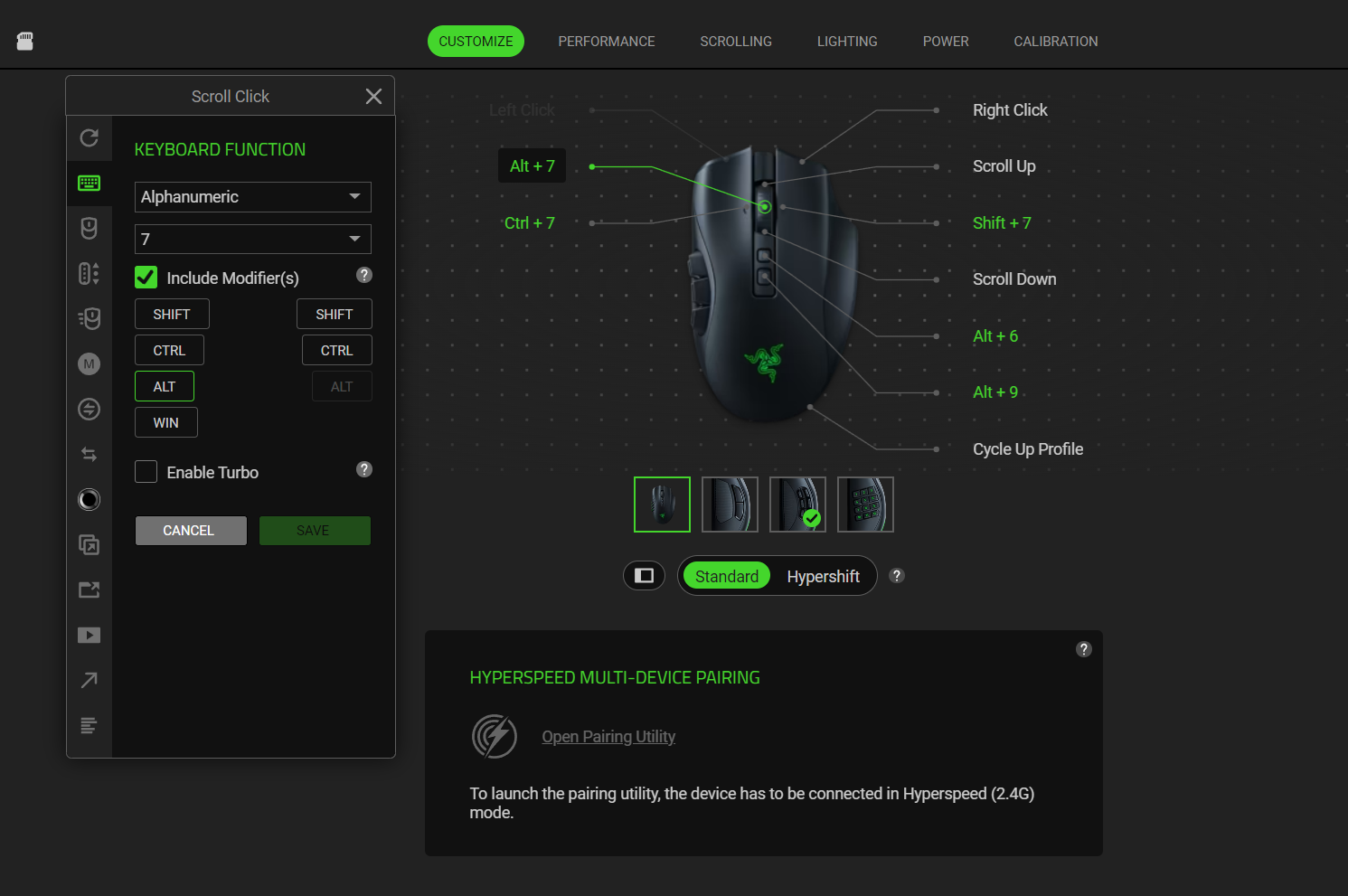Select the Ctrl + 7 assignment

(530, 223)
